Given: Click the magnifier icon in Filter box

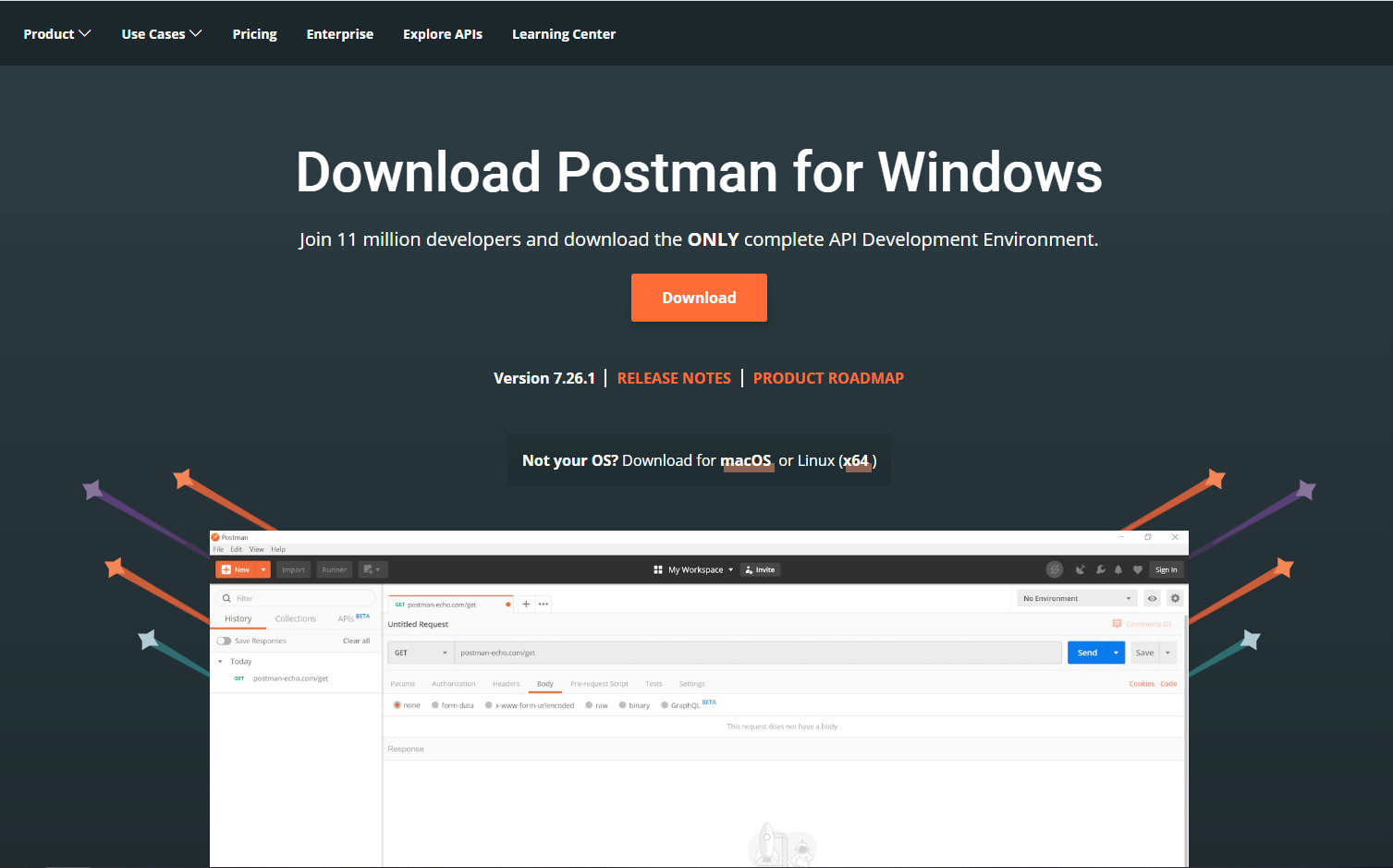Looking at the screenshot, I should 226,598.
